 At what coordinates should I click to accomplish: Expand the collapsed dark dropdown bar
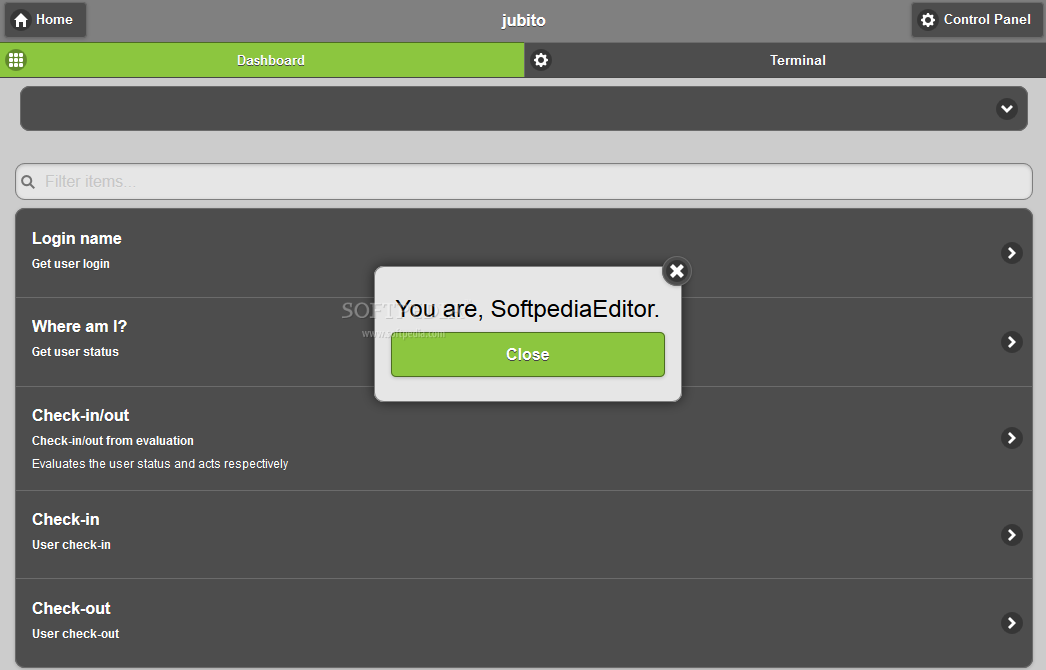pos(524,108)
